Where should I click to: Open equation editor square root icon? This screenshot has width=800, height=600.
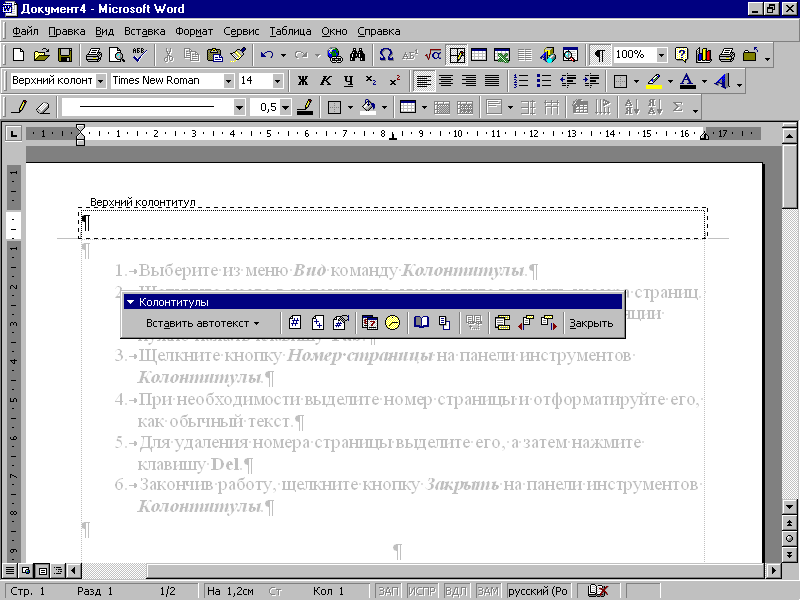pos(433,55)
